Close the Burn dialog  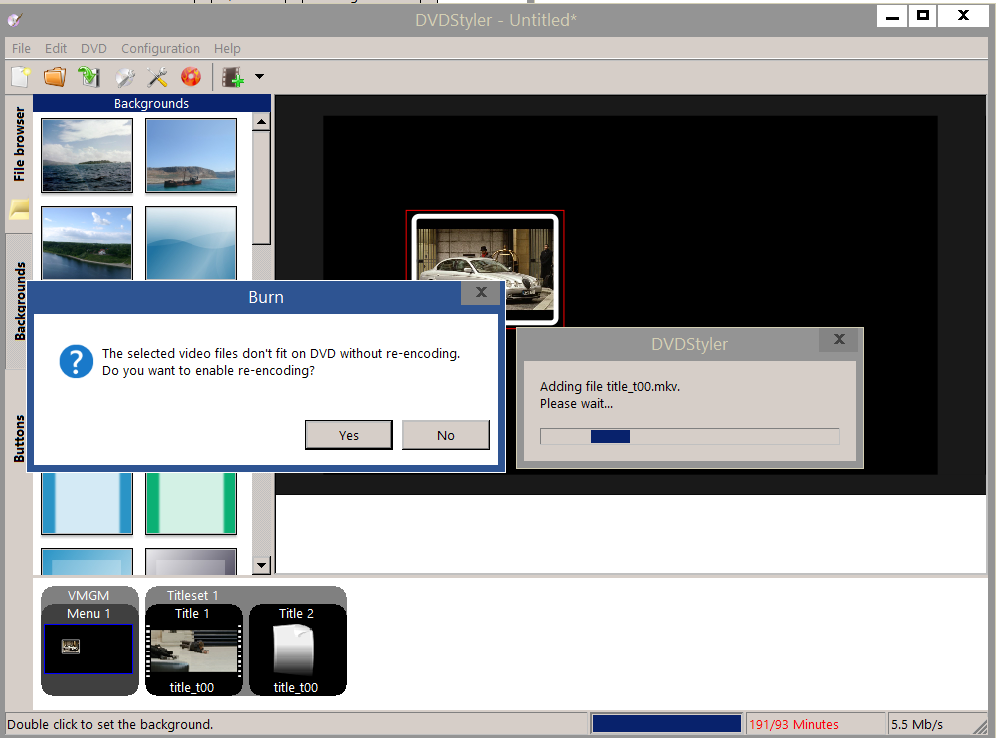[481, 292]
